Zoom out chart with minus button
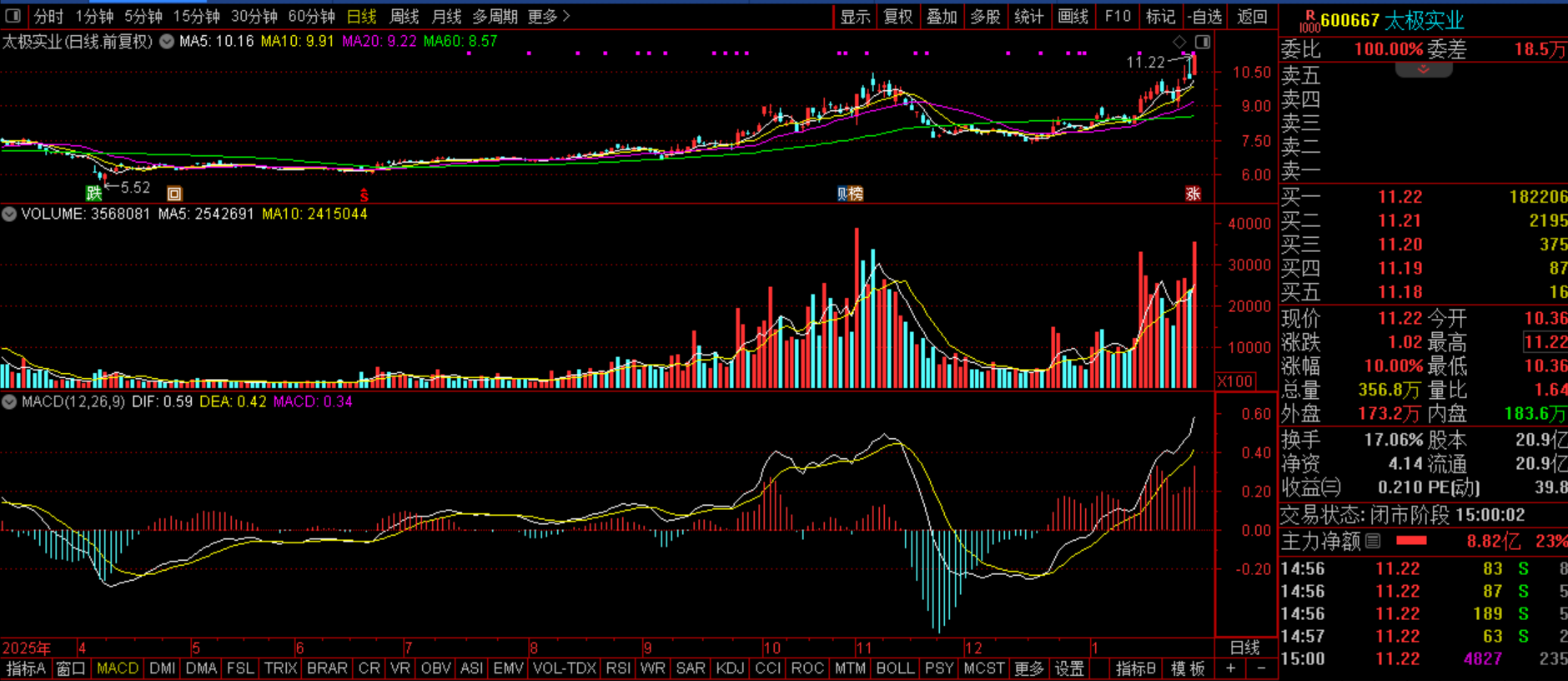The width and height of the screenshot is (1568, 681). (x=1262, y=668)
